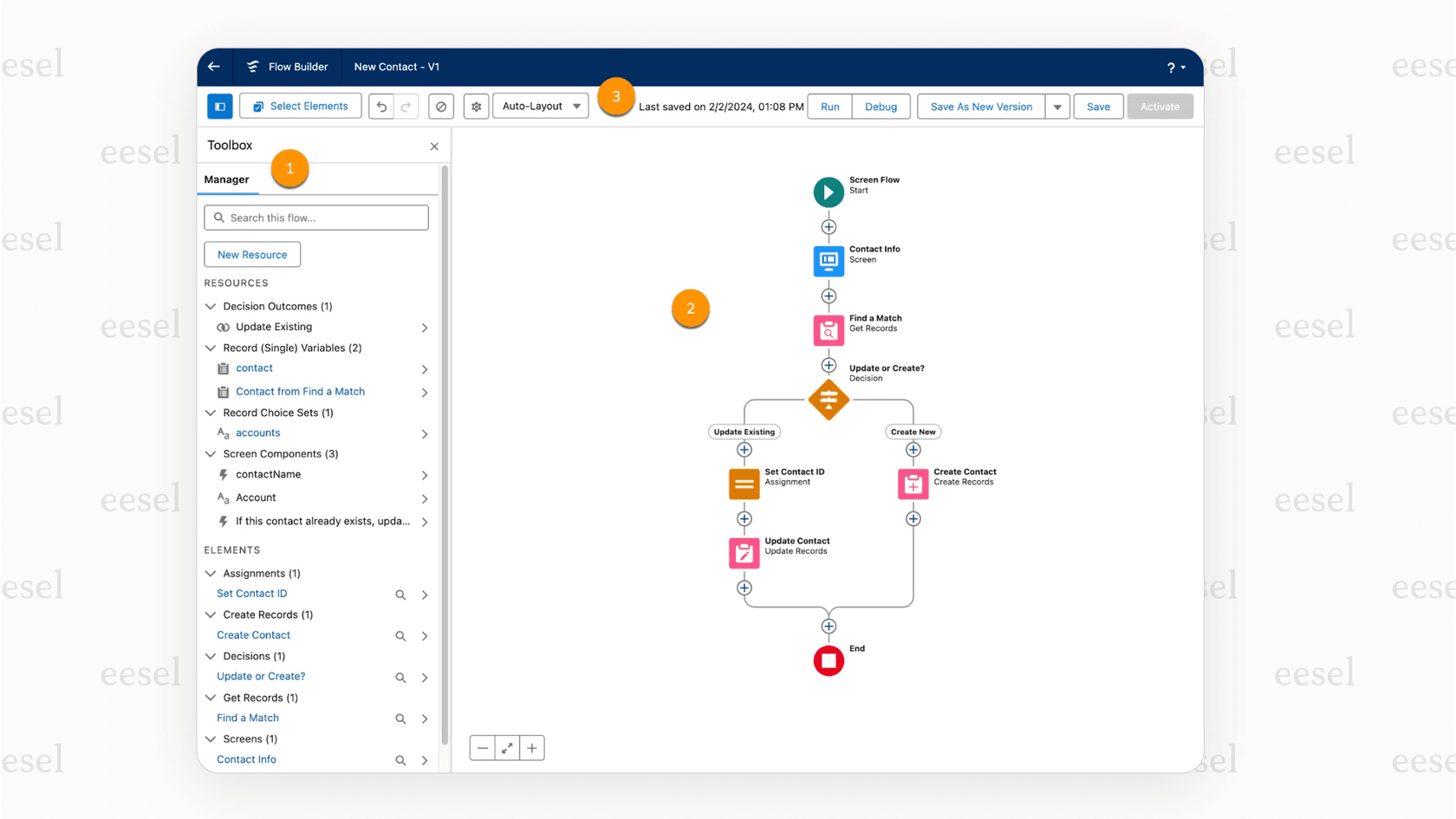Click inside the Search this flow field

tap(316, 218)
